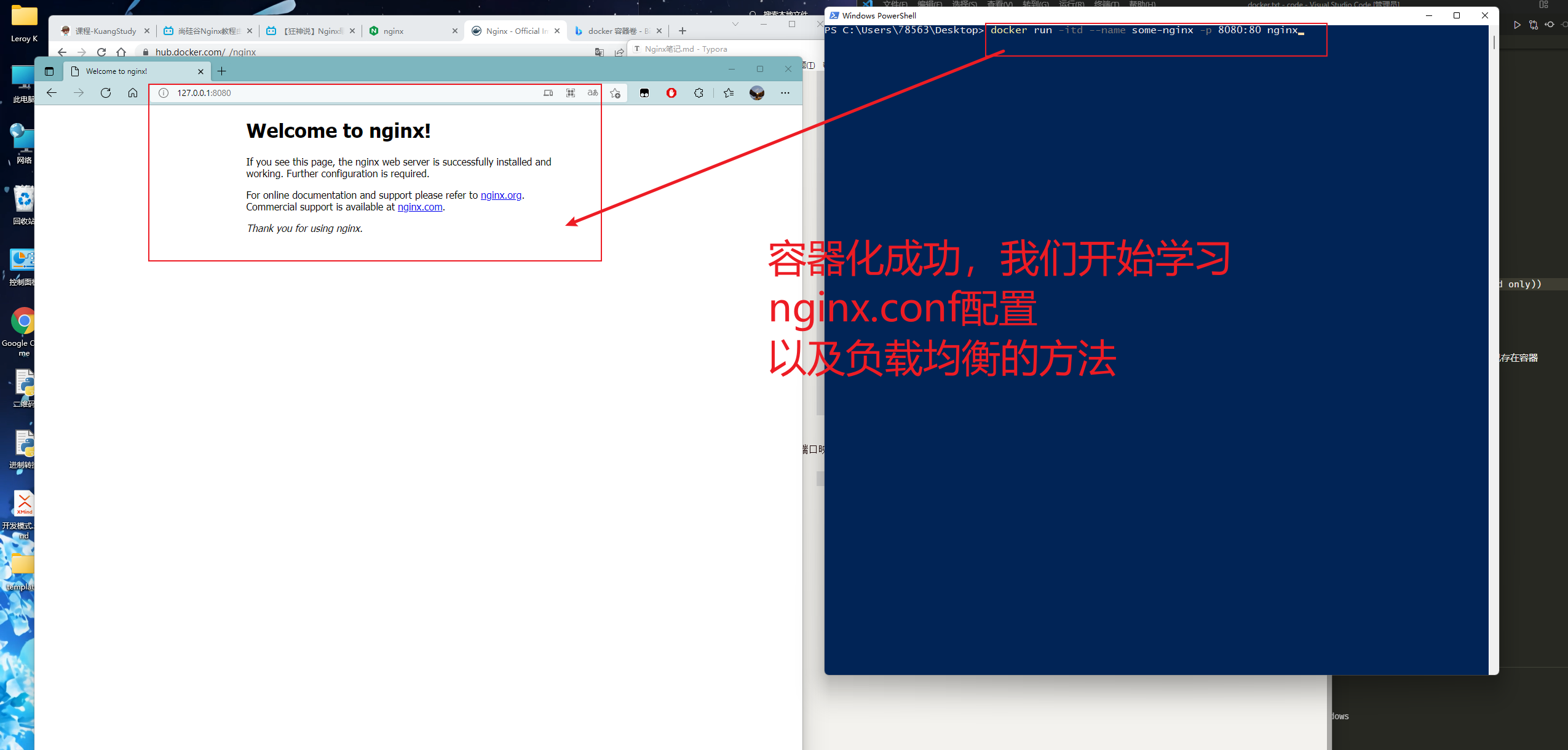Viewport: 1568px width, 750px height.
Task: Open the Tampermonkey extension icon
Action: pyautogui.click(x=644, y=93)
